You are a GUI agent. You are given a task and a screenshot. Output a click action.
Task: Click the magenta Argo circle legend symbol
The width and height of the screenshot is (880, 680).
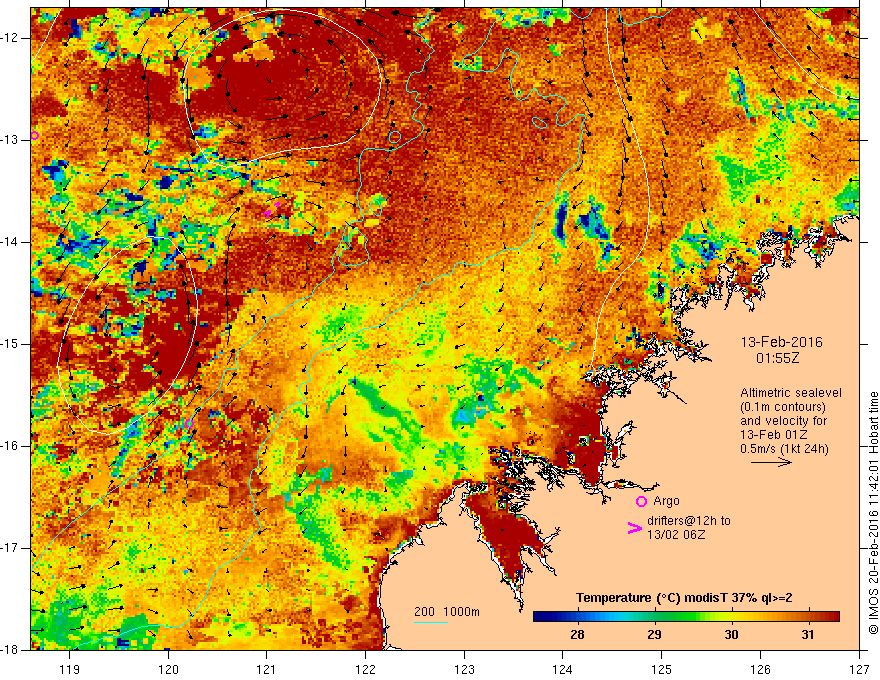pos(641,502)
